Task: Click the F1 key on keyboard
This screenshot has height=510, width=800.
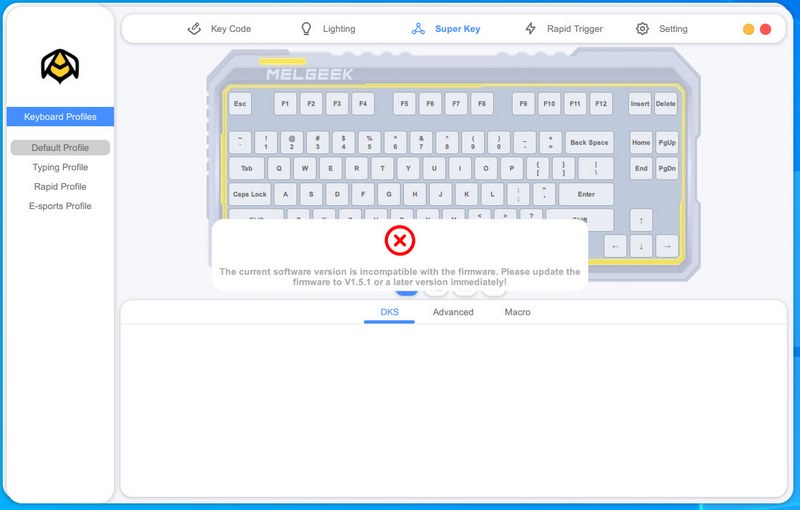Action: (285, 104)
